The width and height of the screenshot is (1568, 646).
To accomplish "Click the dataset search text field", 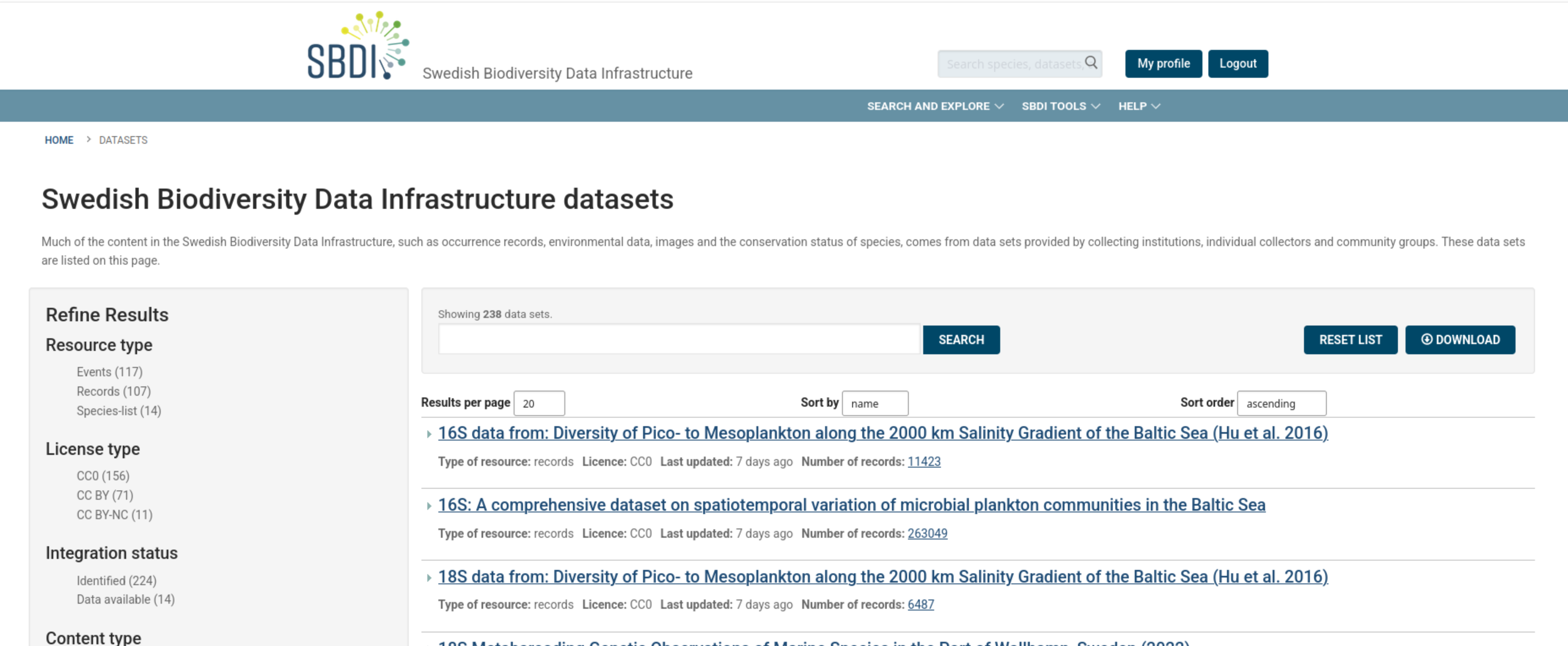I will click(x=679, y=340).
